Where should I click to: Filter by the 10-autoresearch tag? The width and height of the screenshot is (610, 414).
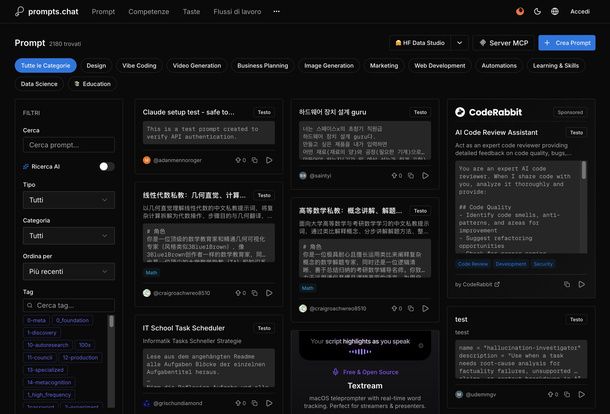(47, 345)
